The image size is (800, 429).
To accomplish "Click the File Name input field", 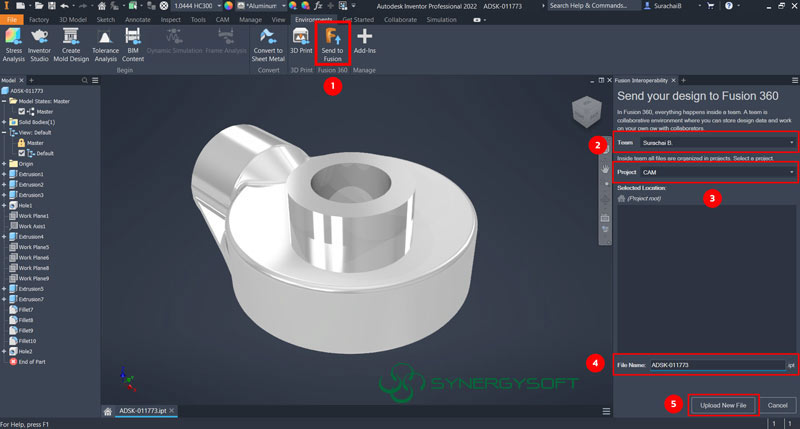I will pos(717,365).
